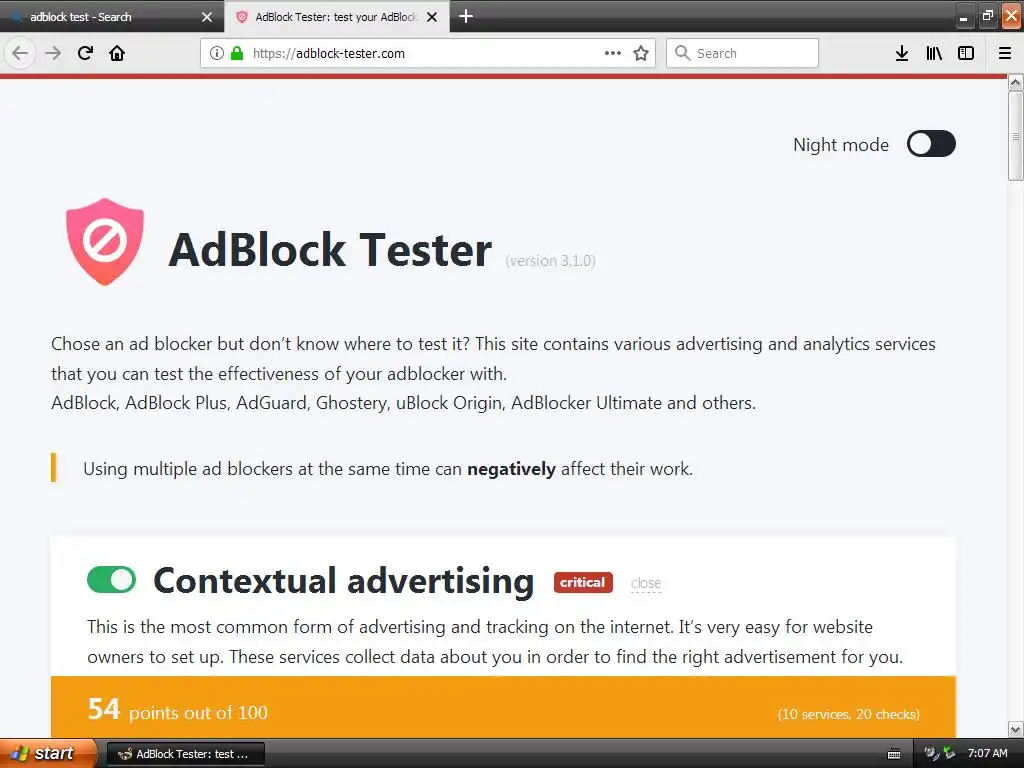The width and height of the screenshot is (1024, 768).
Task: Click the search magnifier icon
Action: [682, 53]
